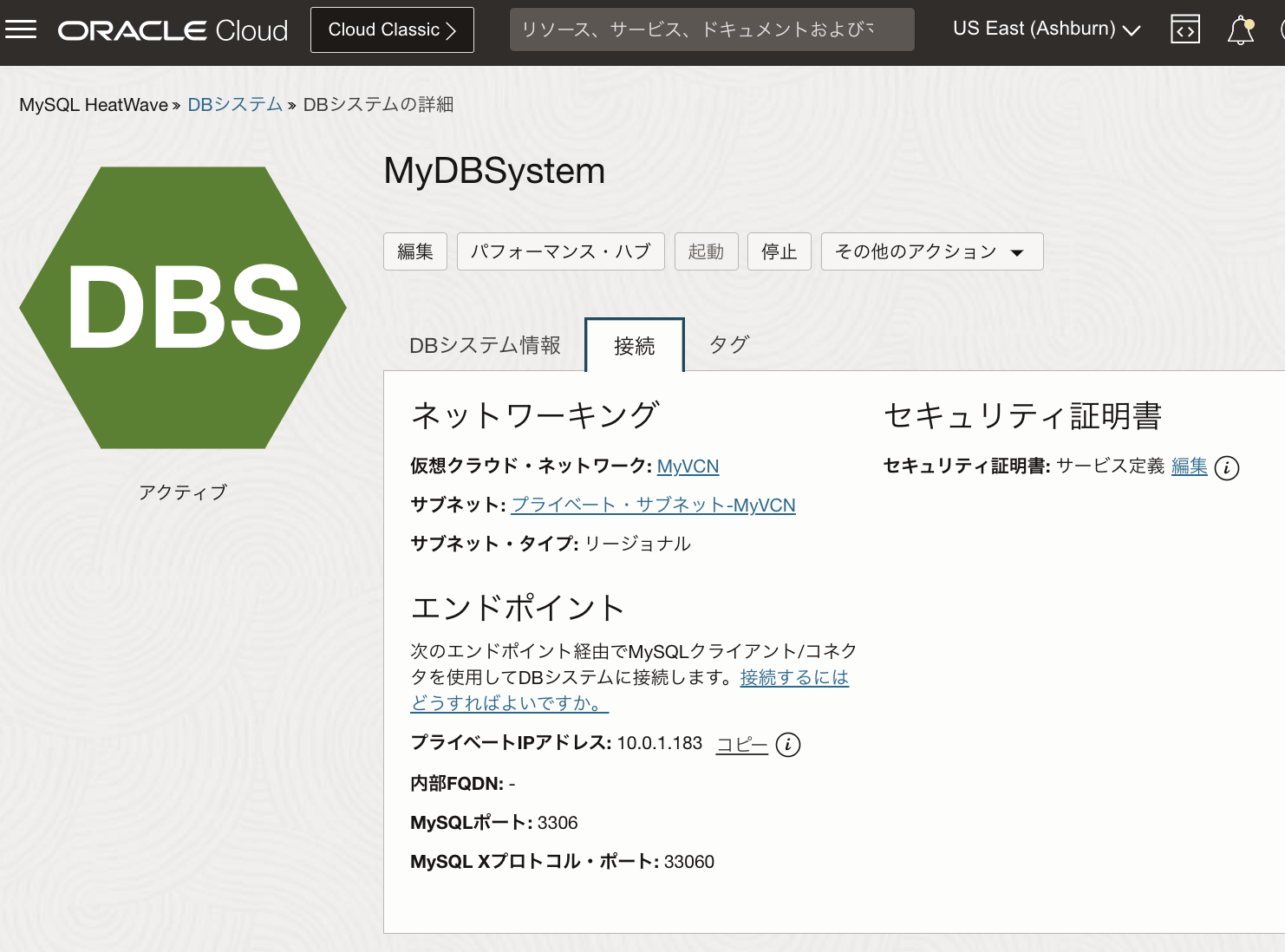Expand その他のアクション dropdown menu
1285x952 pixels.
932,251
